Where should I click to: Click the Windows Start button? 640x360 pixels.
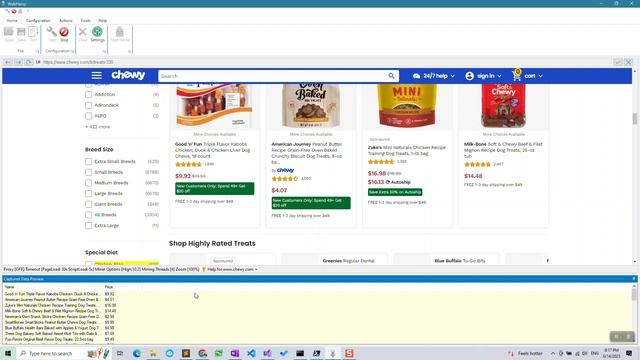7,353
